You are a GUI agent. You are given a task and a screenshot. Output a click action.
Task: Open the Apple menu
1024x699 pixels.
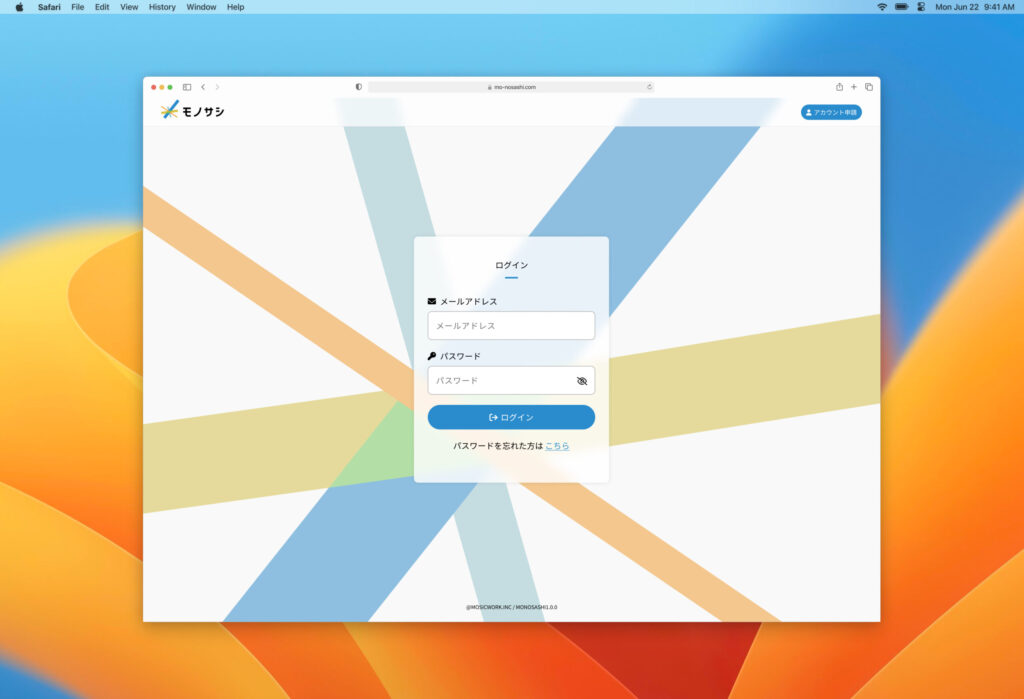(x=19, y=7)
